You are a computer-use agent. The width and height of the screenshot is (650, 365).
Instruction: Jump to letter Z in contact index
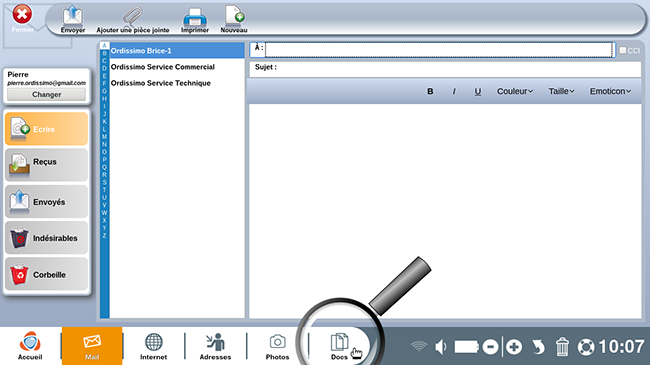[104, 235]
